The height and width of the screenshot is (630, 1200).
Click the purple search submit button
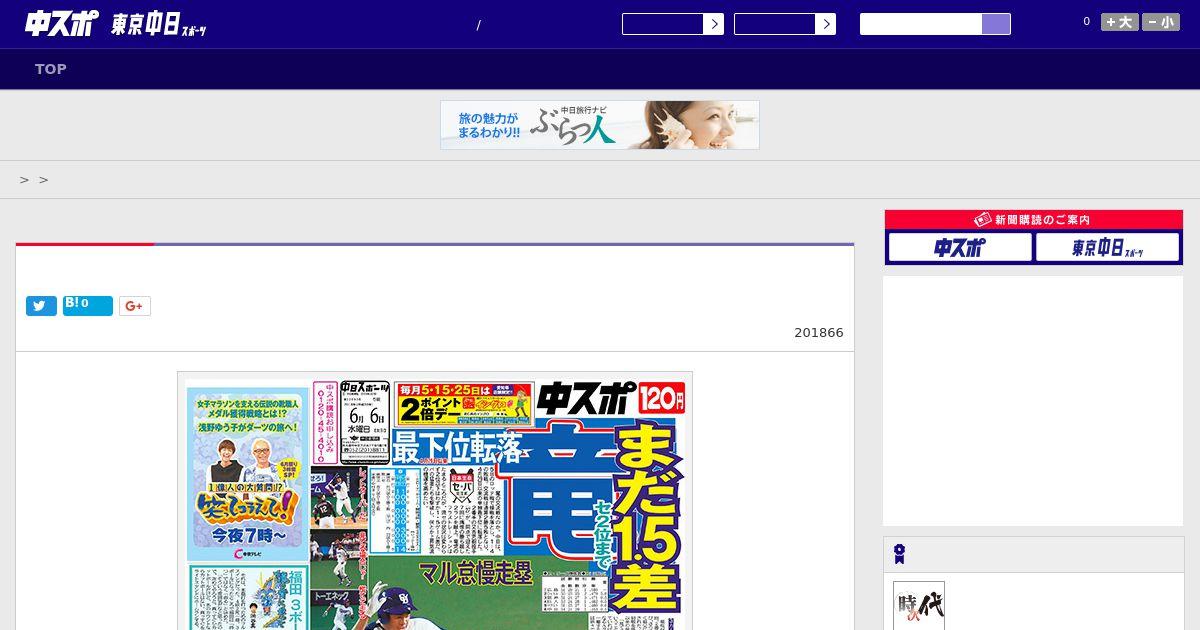point(996,24)
